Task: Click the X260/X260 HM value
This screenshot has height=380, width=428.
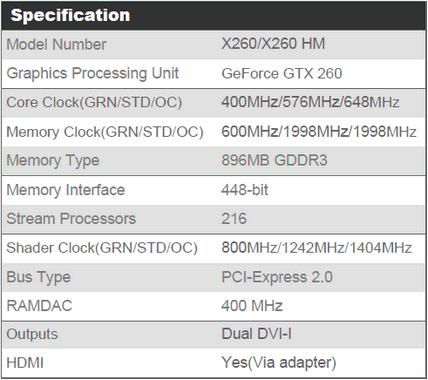Action: (273, 44)
